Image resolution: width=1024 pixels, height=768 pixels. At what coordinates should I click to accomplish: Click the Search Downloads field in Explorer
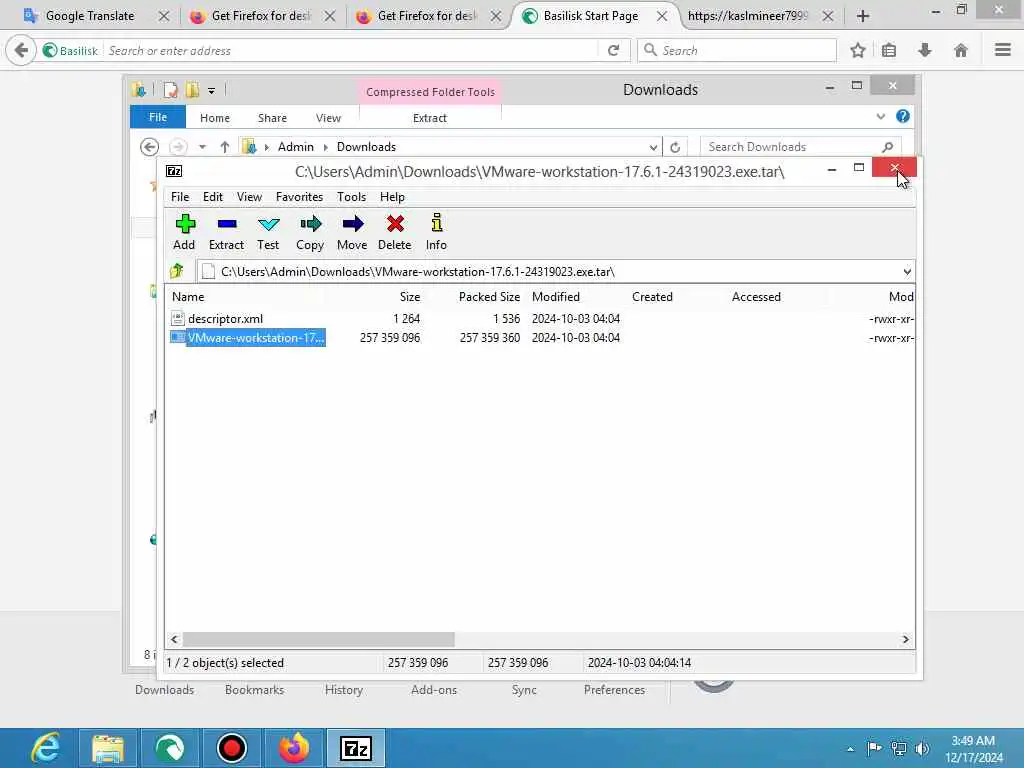pos(801,147)
